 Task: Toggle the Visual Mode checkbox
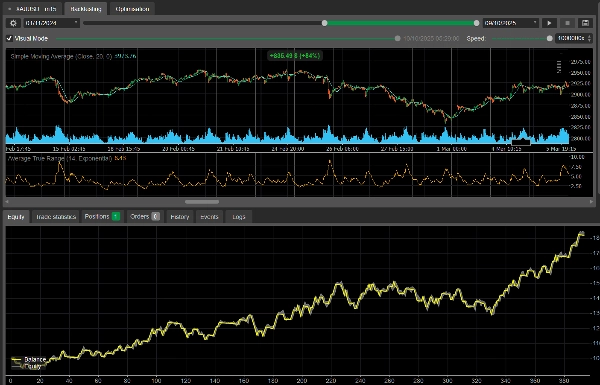tap(10, 38)
